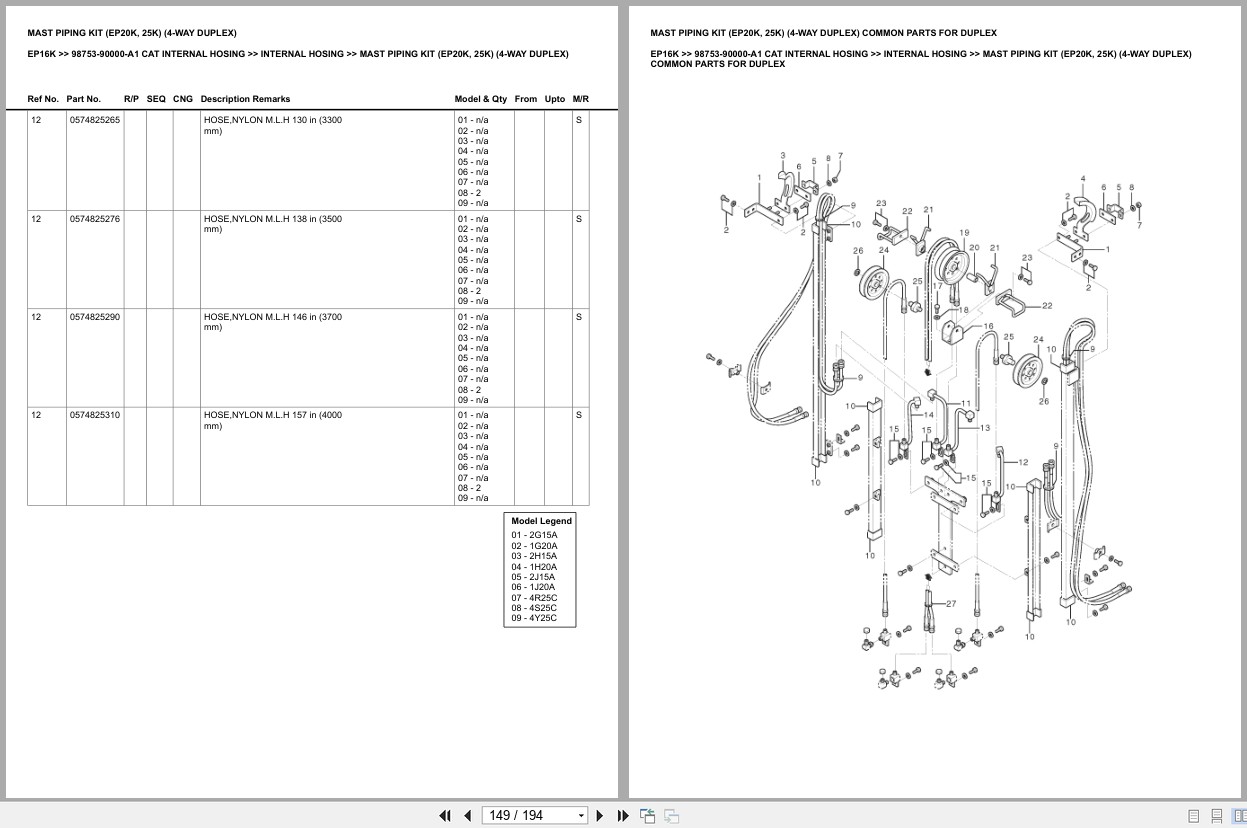Screen dimensions: 1247x828
Task: Click the Model & Qty column header
Action: click(481, 99)
